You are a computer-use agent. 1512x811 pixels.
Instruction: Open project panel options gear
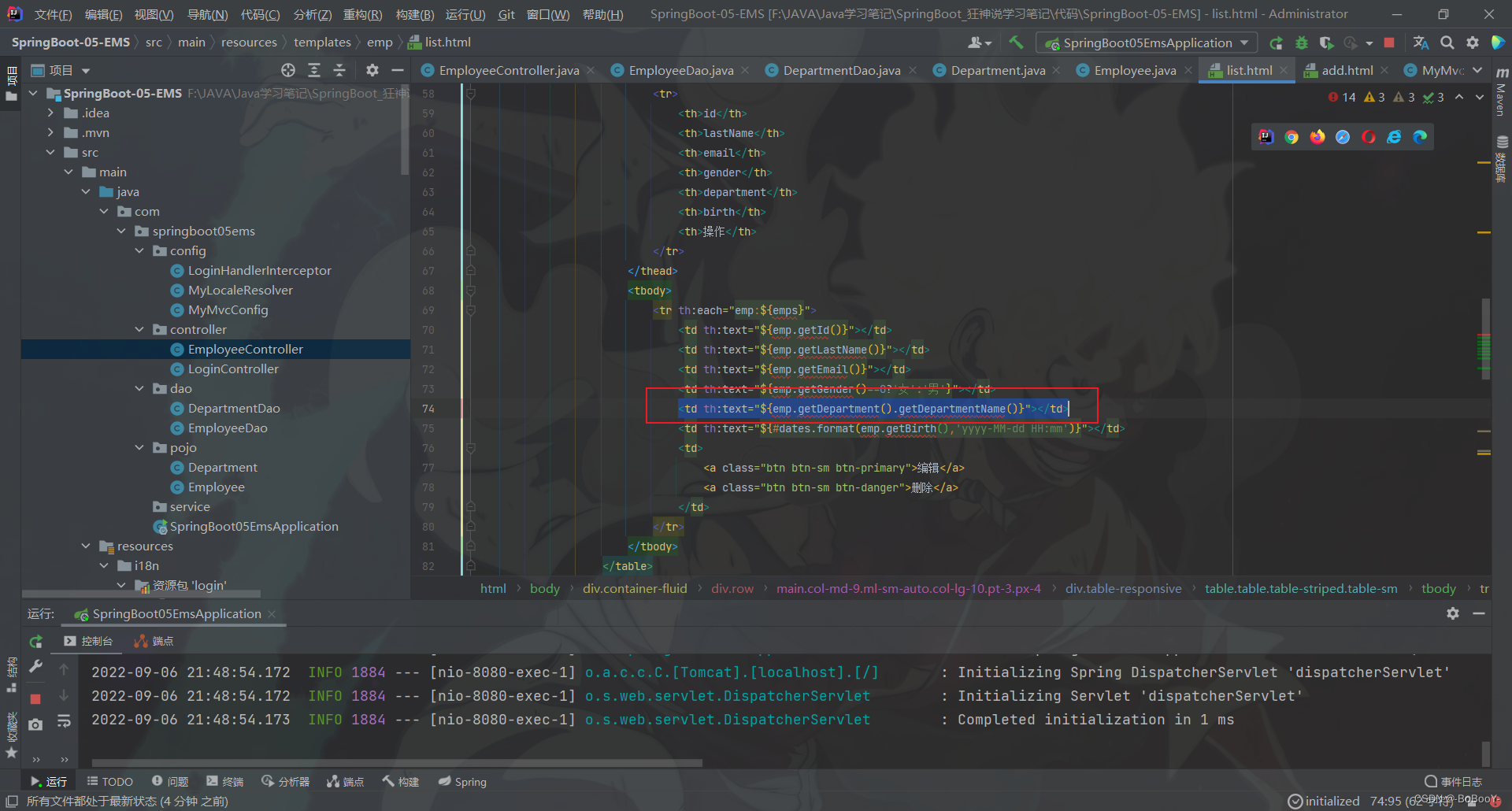point(372,70)
